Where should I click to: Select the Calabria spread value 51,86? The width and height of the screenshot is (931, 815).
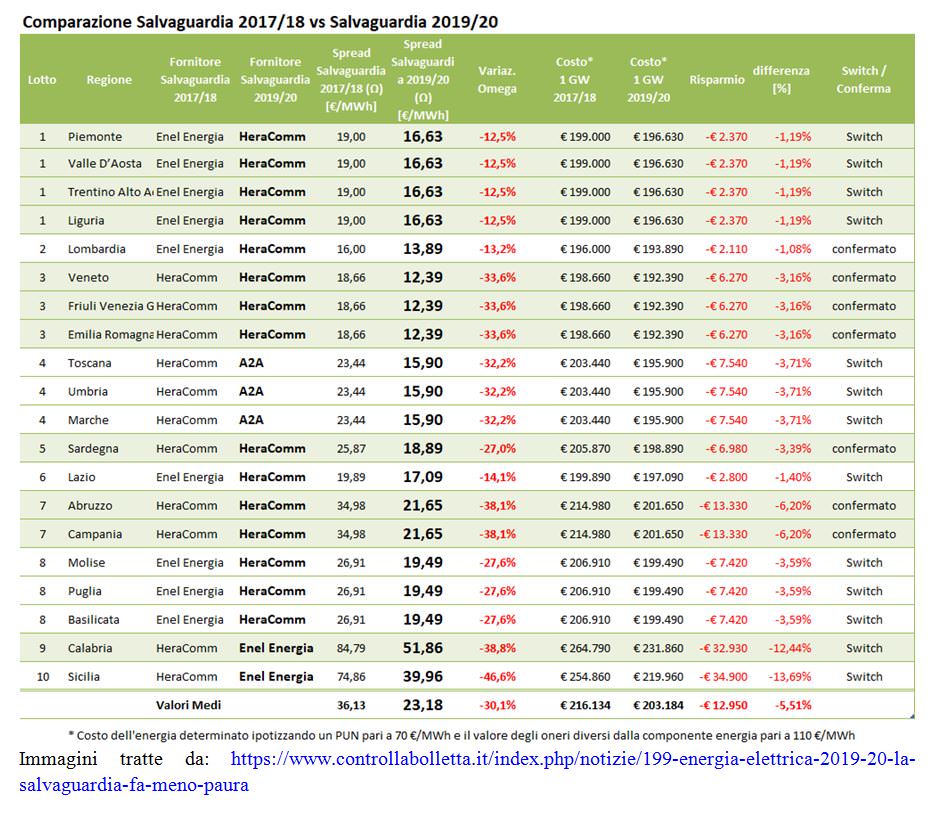coord(422,648)
